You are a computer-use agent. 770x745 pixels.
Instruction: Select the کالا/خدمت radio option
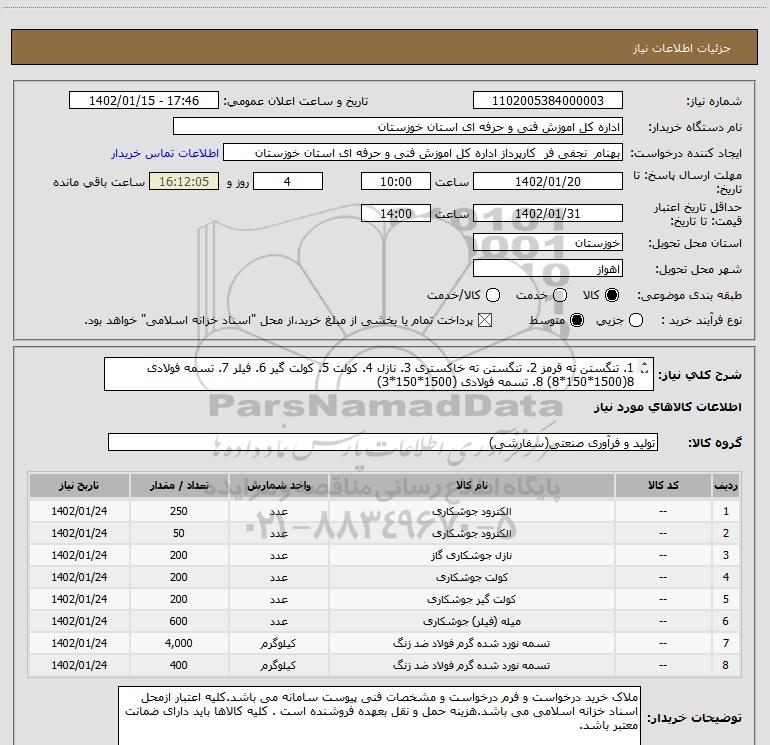tap(493, 295)
